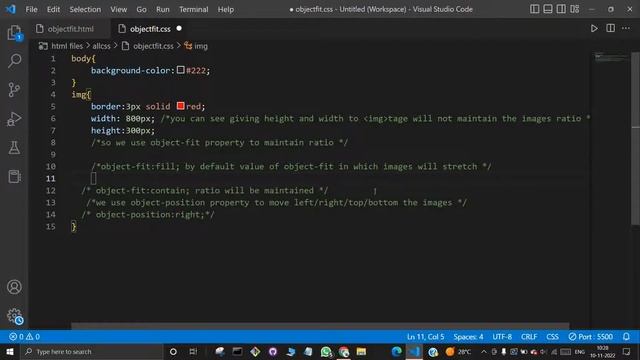Screen dimensions: 640x360
Task: Open the Selection menu
Action: tap(85, 9)
